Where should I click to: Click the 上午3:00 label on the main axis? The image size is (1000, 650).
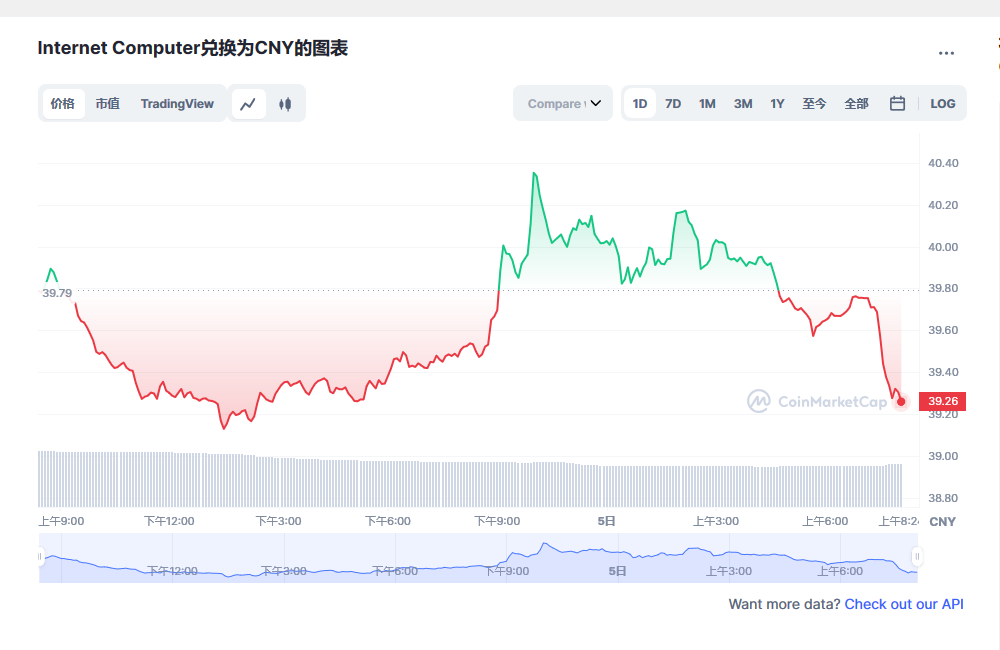[x=716, y=521]
